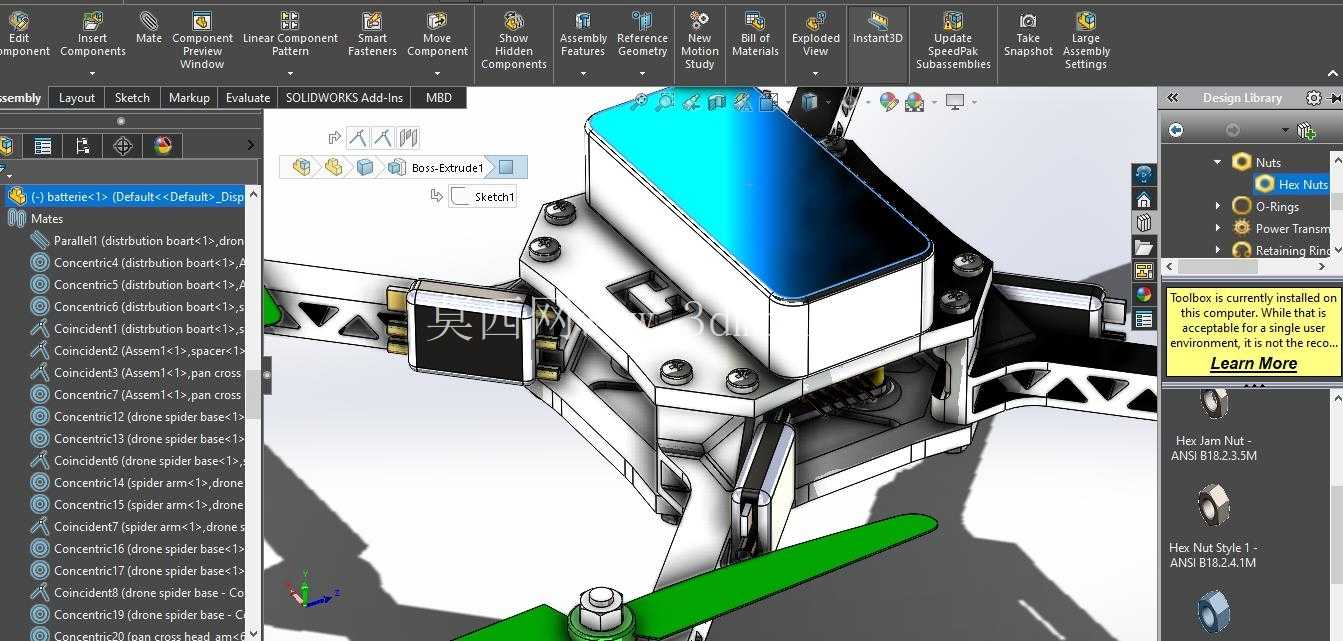Click Edit Appearance icon in view toolbar
This screenshot has height=641, width=1343.
[888, 102]
